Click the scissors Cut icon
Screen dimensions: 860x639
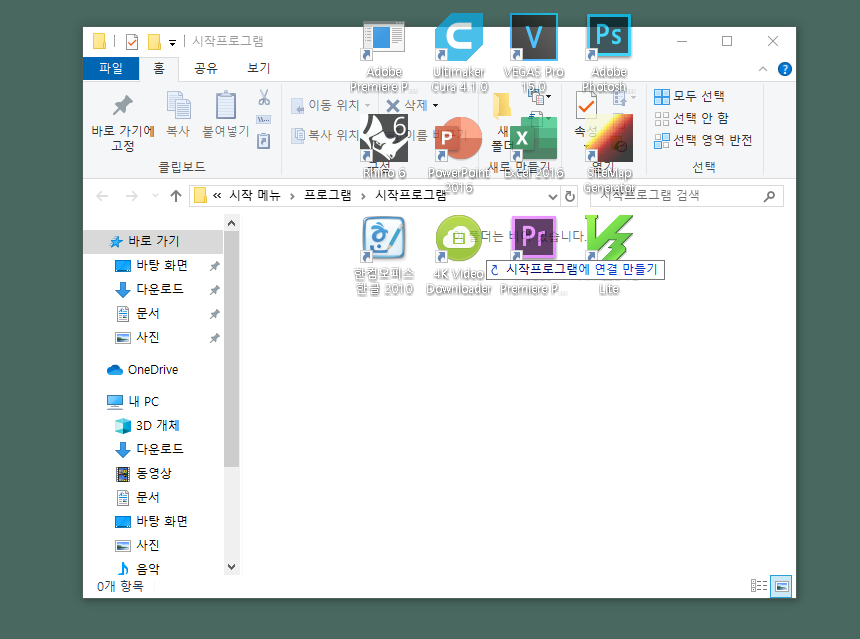pos(264,98)
